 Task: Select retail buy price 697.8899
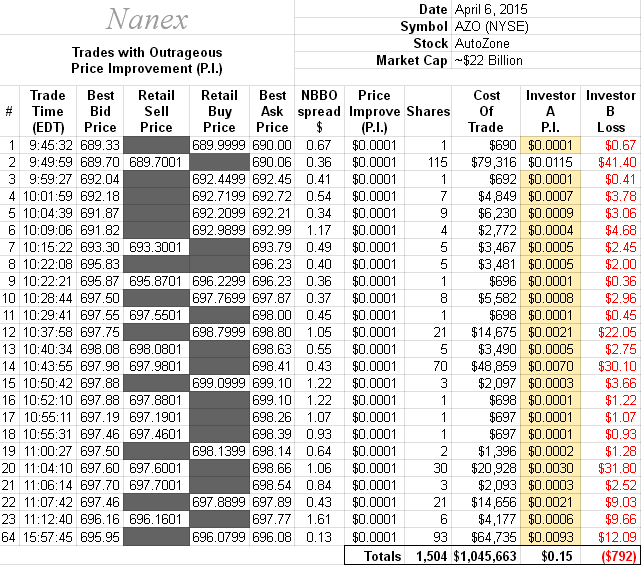coord(219,502)
